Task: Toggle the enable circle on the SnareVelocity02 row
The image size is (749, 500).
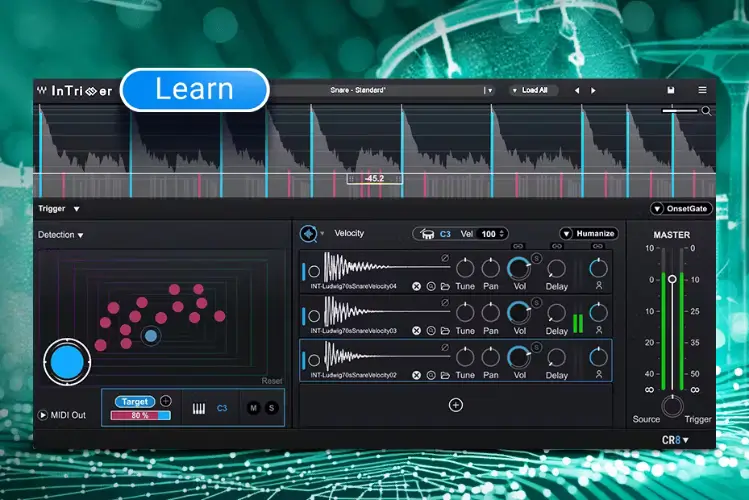Action: [x=314, y=360]
